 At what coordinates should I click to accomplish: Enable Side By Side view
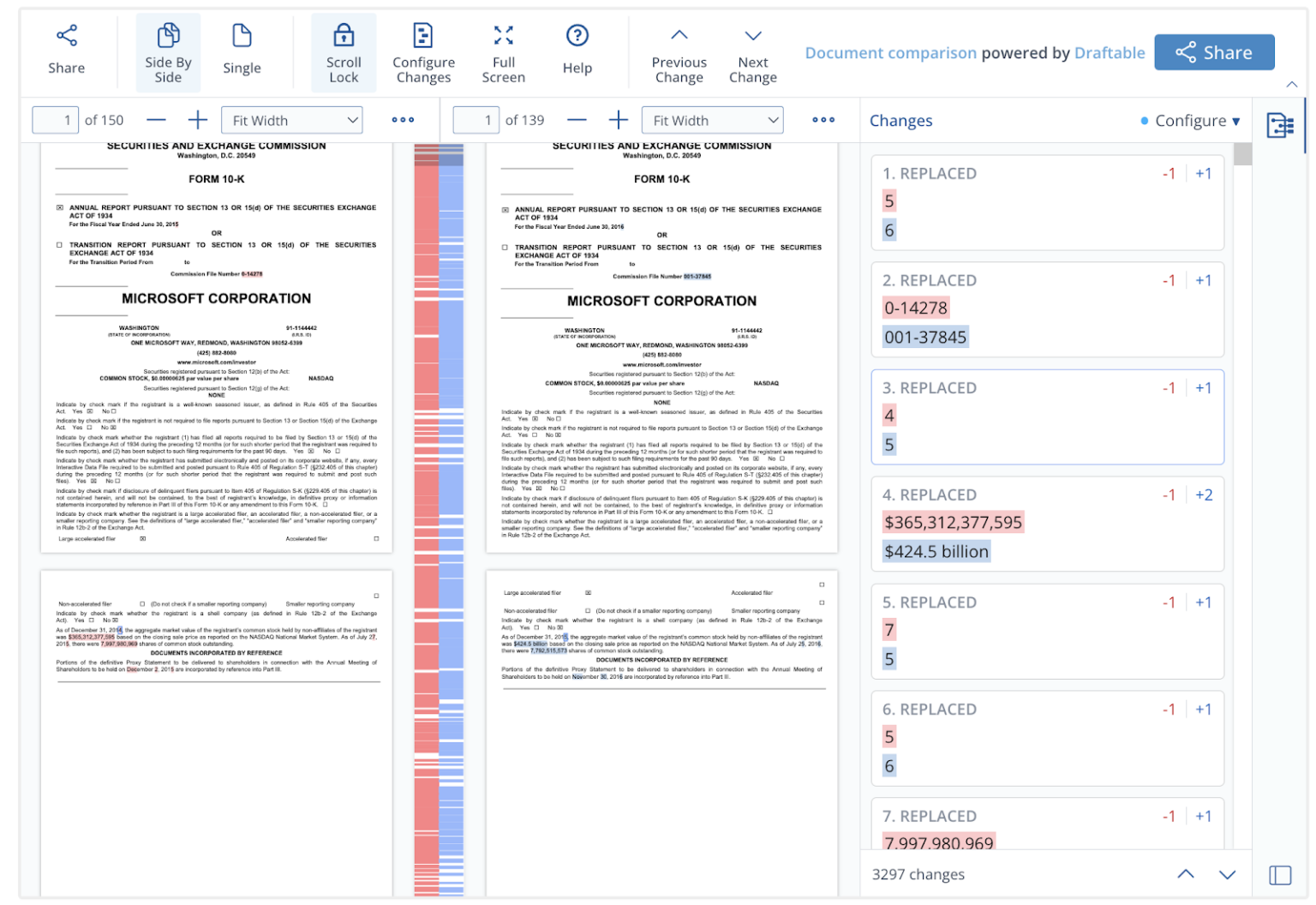(168, 51)
